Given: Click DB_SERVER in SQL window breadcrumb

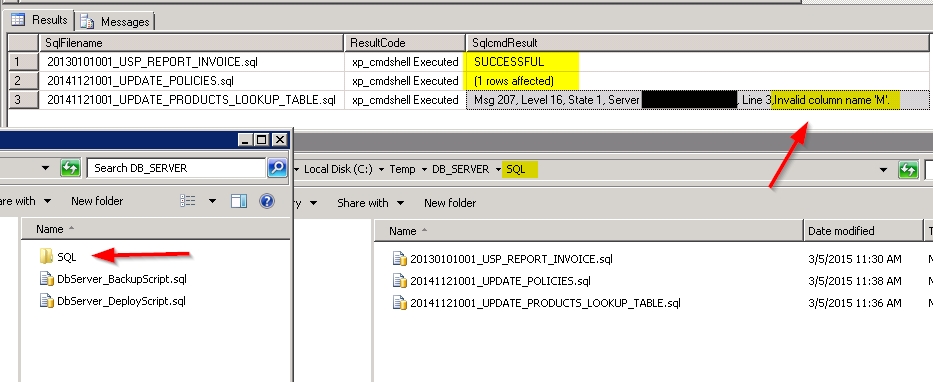Looking at the screenshot, I should (x=460, y=170).
